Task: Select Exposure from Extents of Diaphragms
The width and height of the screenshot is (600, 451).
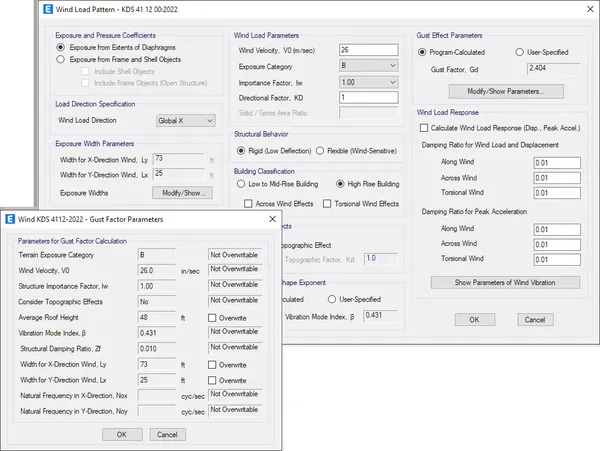Action: (60, 47)
